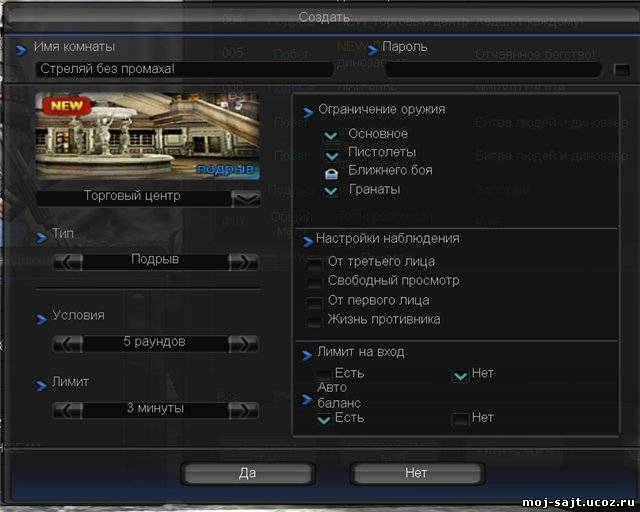Enable От первого лица checkbox
640x512 pixels.
coord(314,303)
